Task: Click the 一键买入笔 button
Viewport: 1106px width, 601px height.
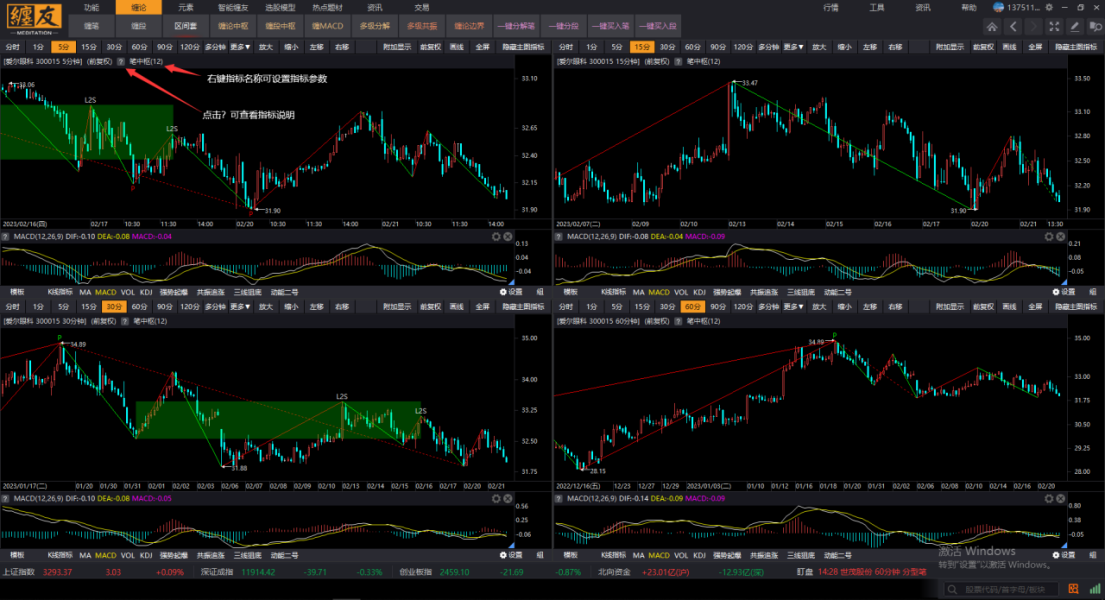Action: click(610, 26)
